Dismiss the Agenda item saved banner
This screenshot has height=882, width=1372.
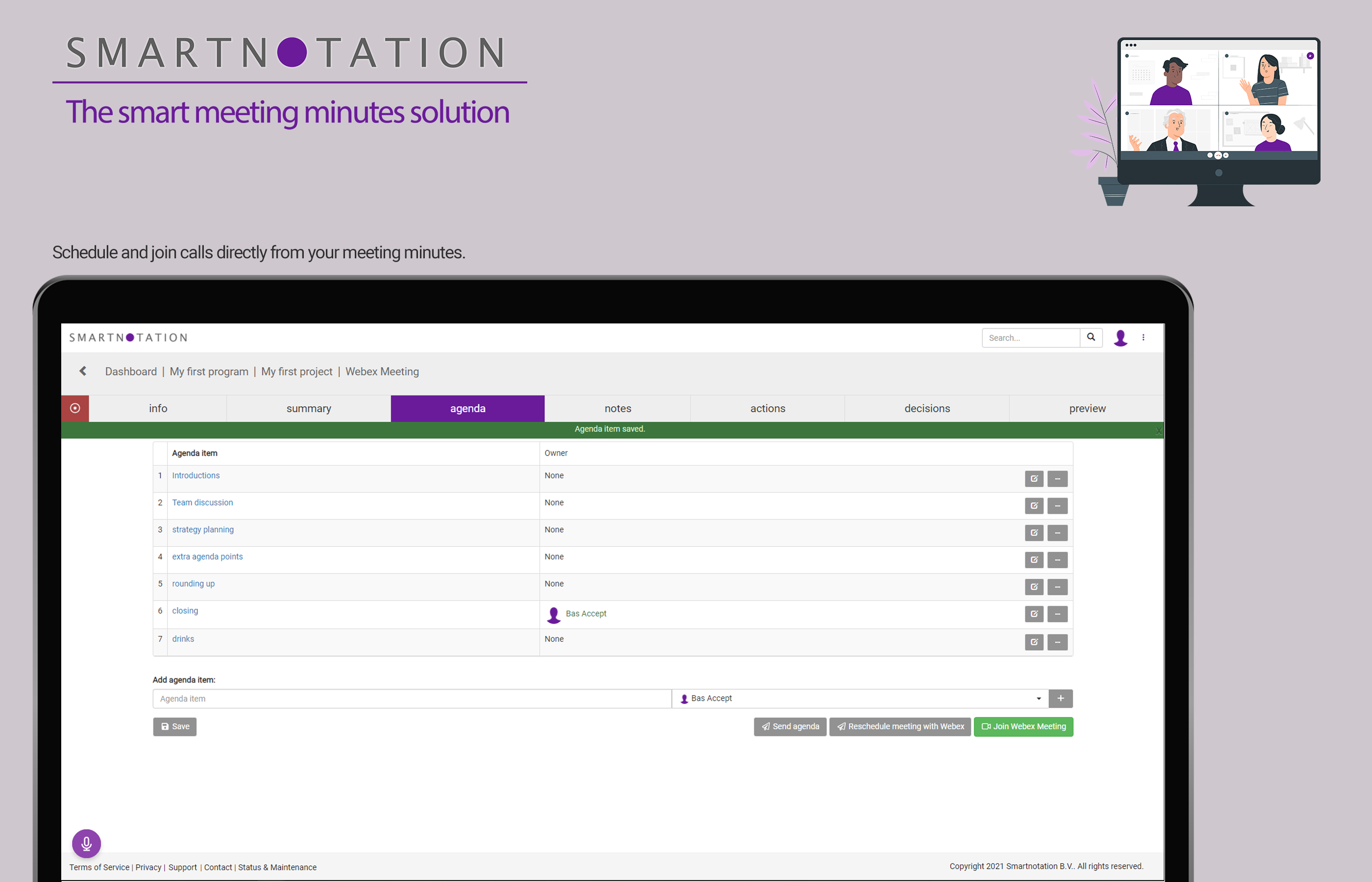[1158, 431]
